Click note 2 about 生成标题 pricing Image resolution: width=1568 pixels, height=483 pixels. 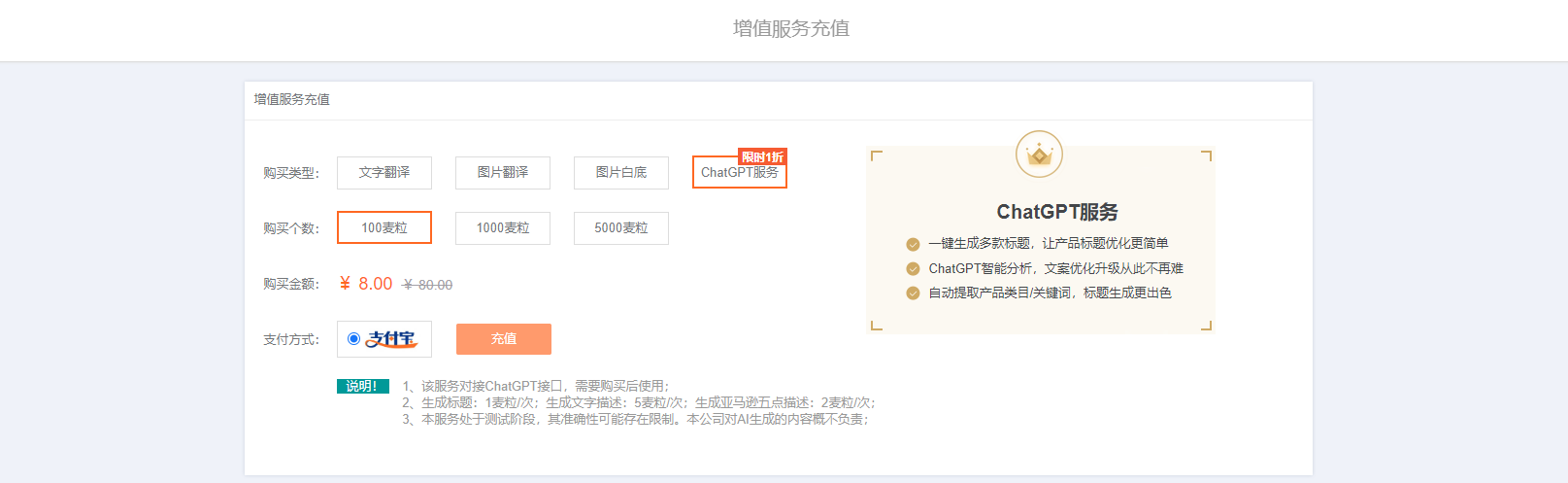639,402
